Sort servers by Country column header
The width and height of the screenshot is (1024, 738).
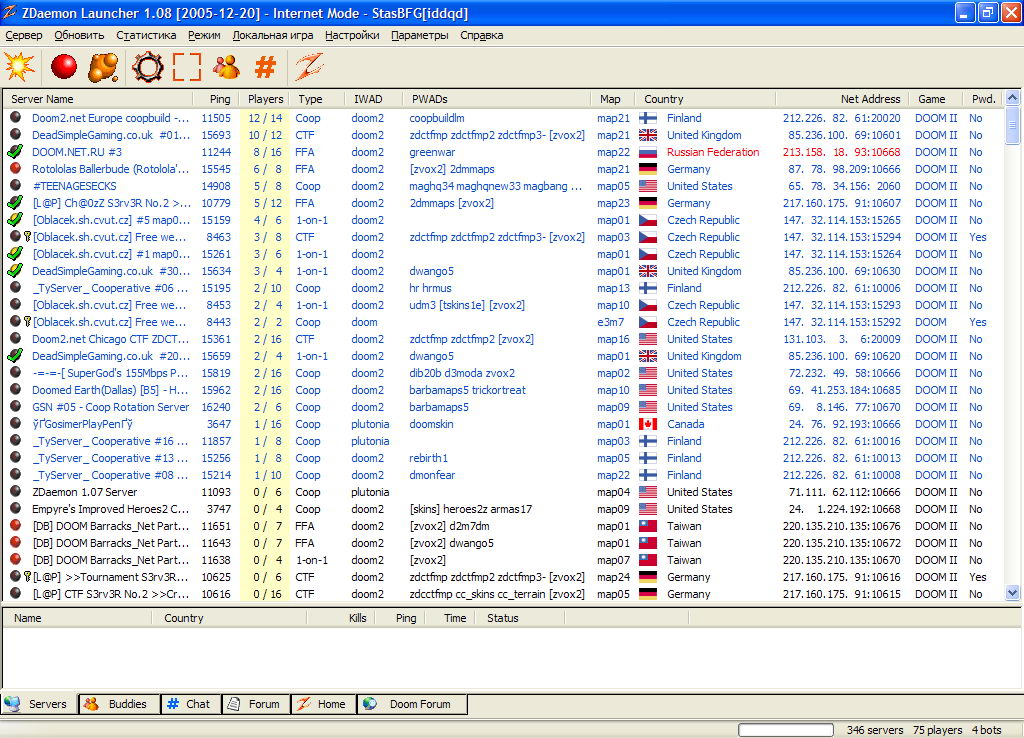click(664, 99)
